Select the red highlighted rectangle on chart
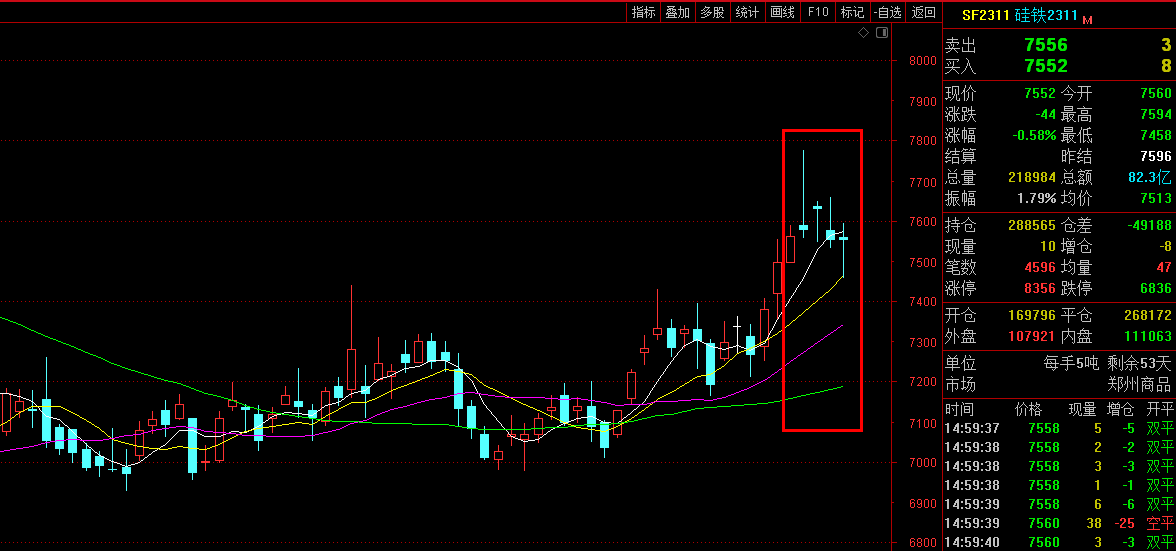The height and width of the screenshot is (551, 1176). pos(822,131)
